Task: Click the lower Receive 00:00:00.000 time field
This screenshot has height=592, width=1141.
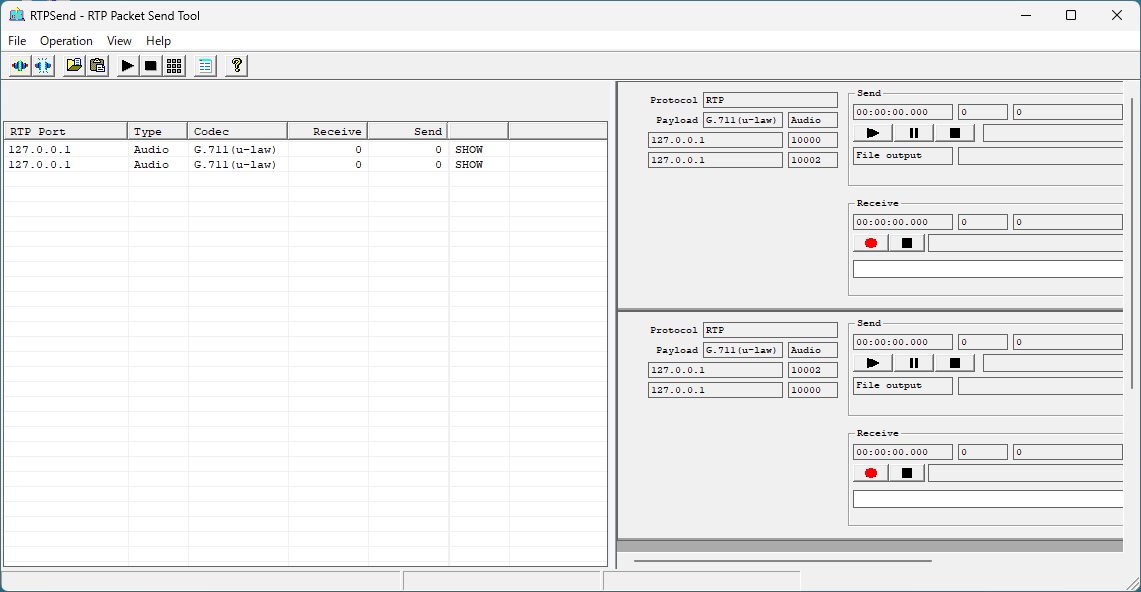Action: click(x=902, y=452)
